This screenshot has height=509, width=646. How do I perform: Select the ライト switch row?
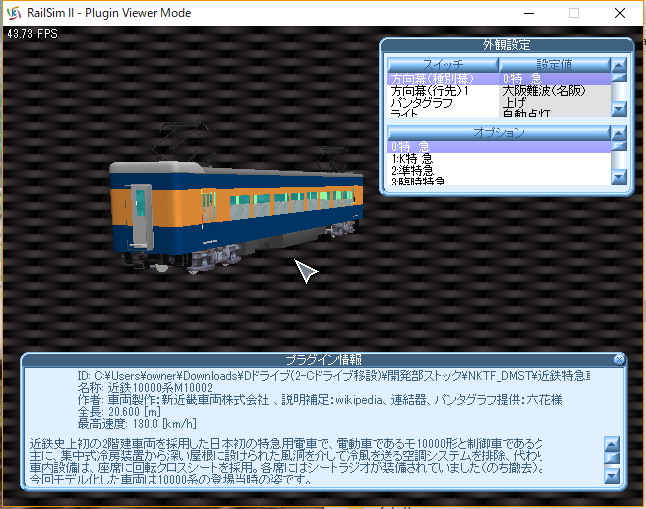coord(443,113)
